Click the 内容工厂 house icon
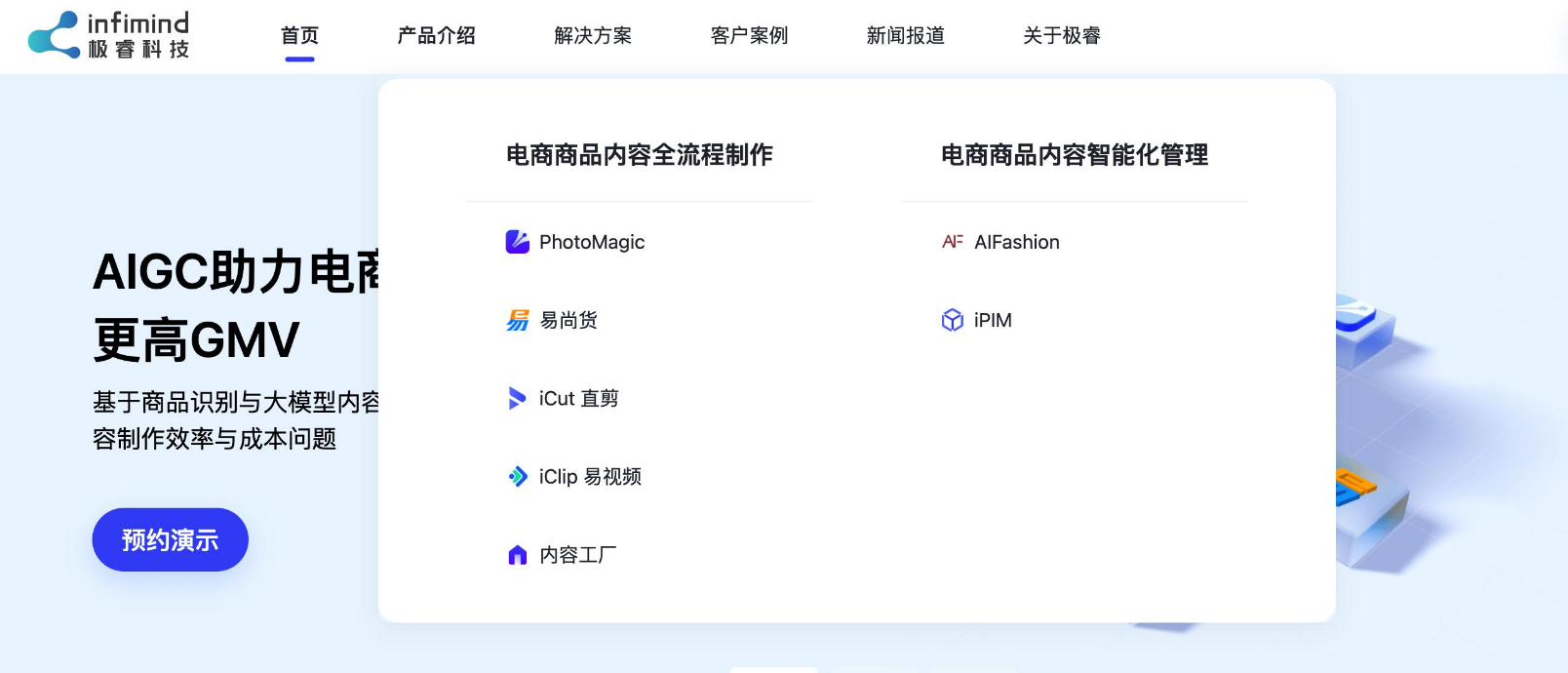 coord(518,555)
